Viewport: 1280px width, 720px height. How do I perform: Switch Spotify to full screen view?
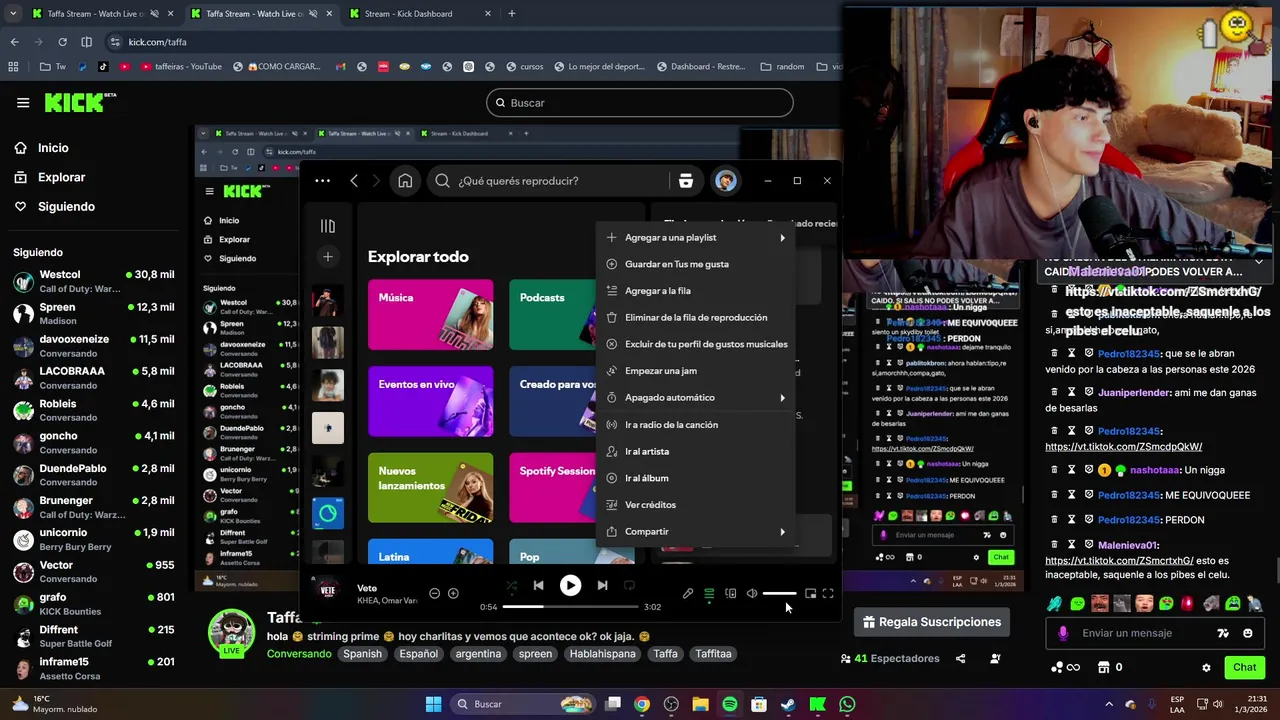click(x=828, y=594)
